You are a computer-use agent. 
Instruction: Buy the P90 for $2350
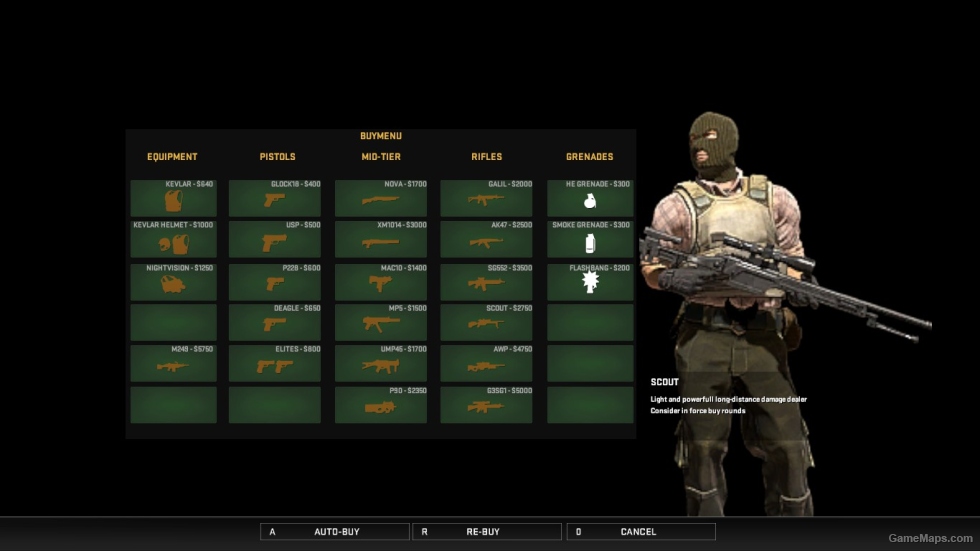click(x=381, y=404)
